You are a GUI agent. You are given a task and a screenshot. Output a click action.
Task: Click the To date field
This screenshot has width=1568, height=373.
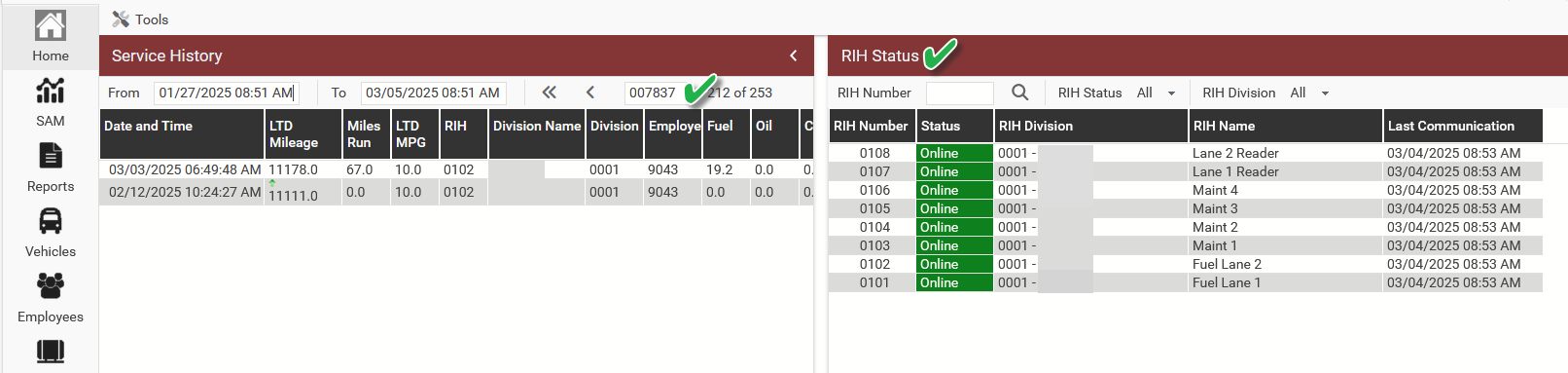tap(434, 93)
